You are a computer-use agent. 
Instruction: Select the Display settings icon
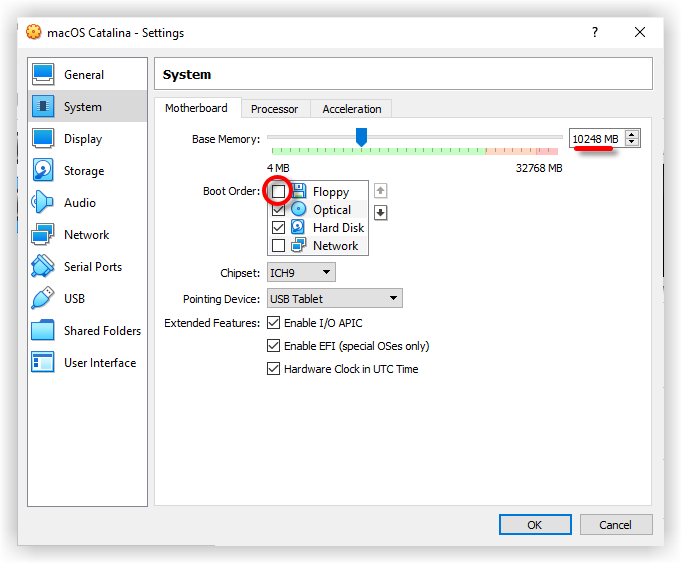[44, 139]
